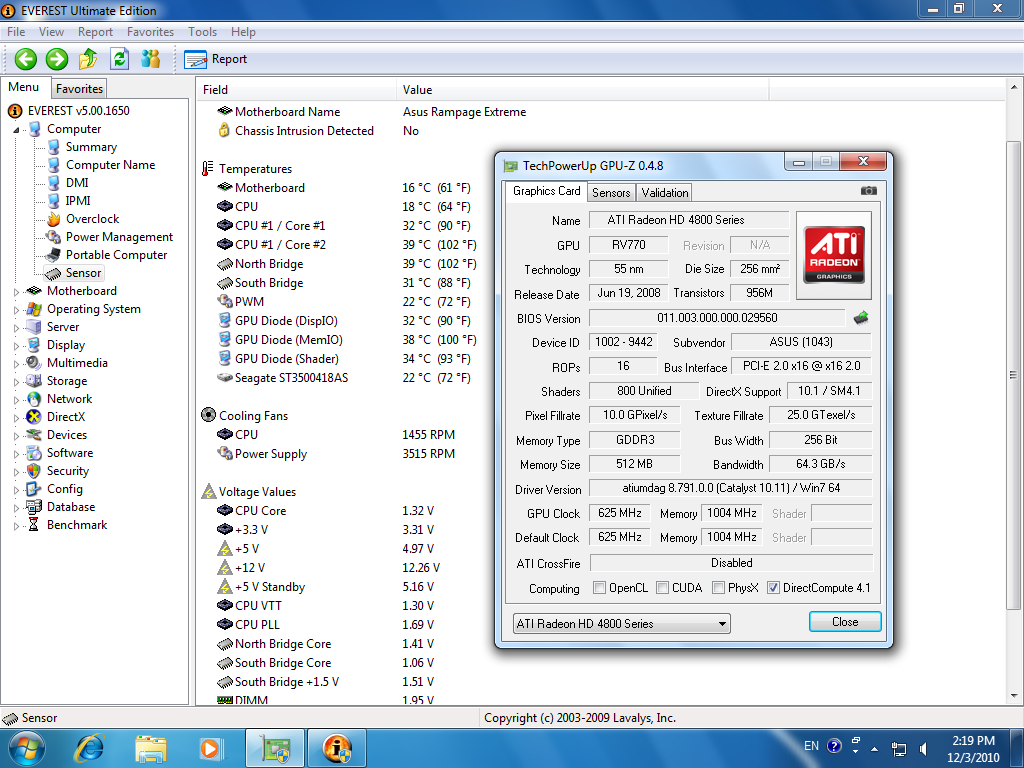Click the network tray icon
Viewport: 1024px width, 768px height.
pyautogui.click(x=899, y=749)
